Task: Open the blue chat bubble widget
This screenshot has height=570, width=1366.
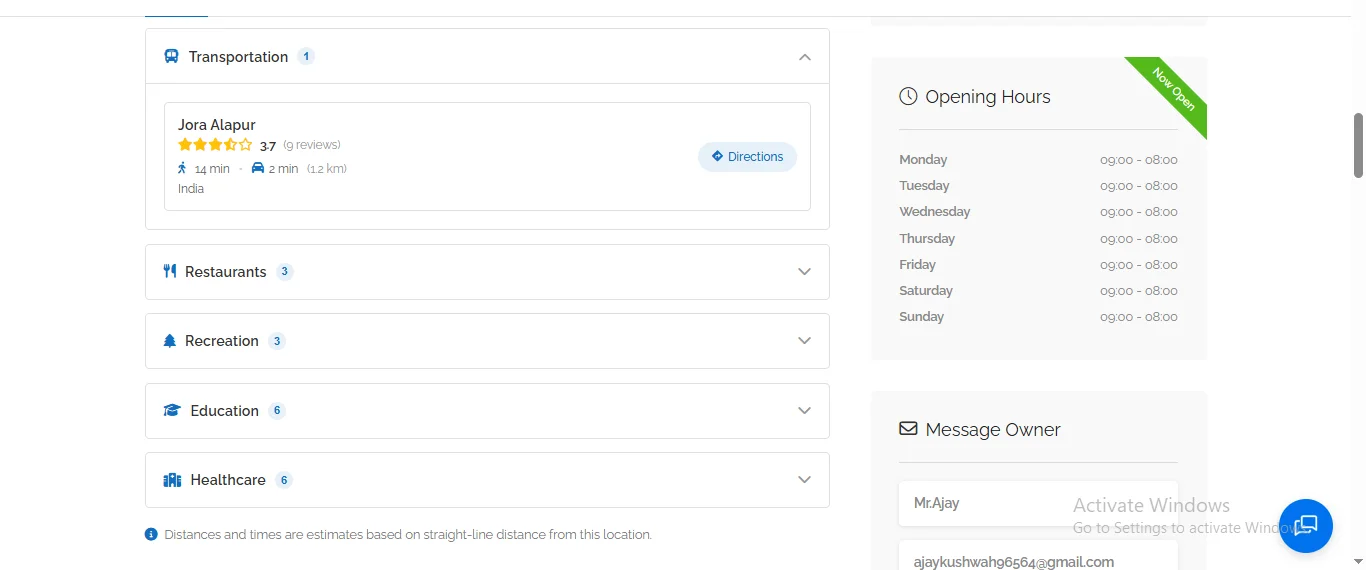Action: (1306, 526)
